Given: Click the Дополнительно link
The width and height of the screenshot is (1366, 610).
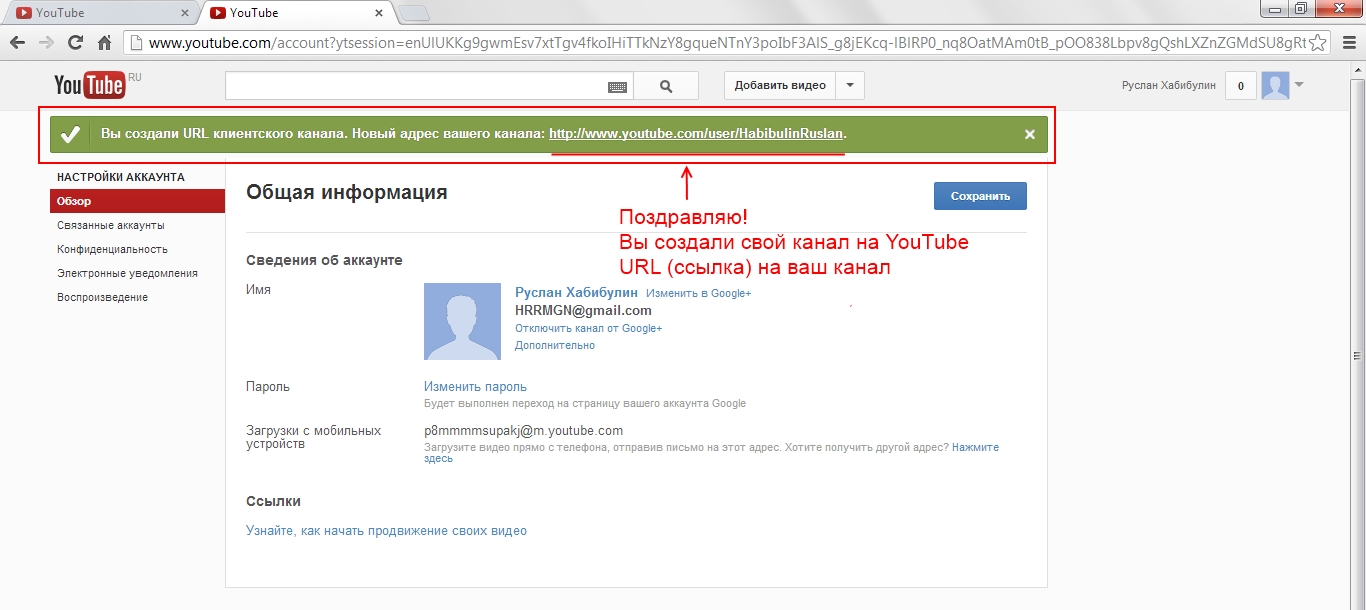Looking at the screenshot, I should pos(555,345).
